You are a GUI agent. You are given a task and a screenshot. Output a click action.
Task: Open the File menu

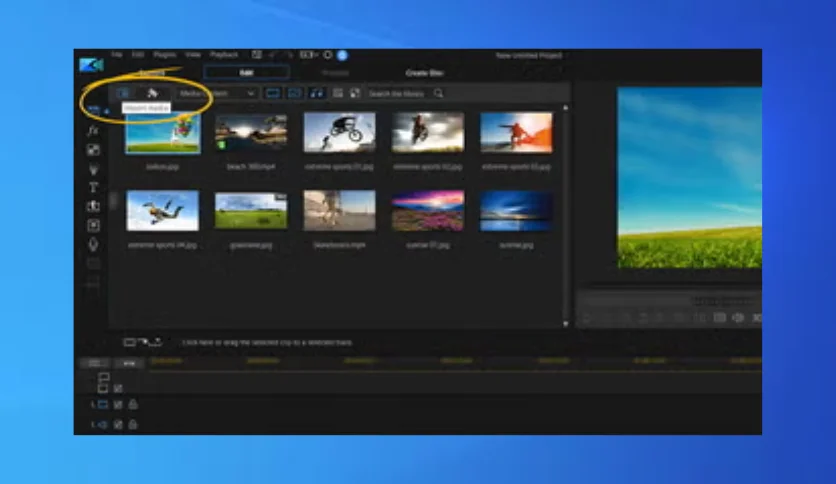pos(117,54)
